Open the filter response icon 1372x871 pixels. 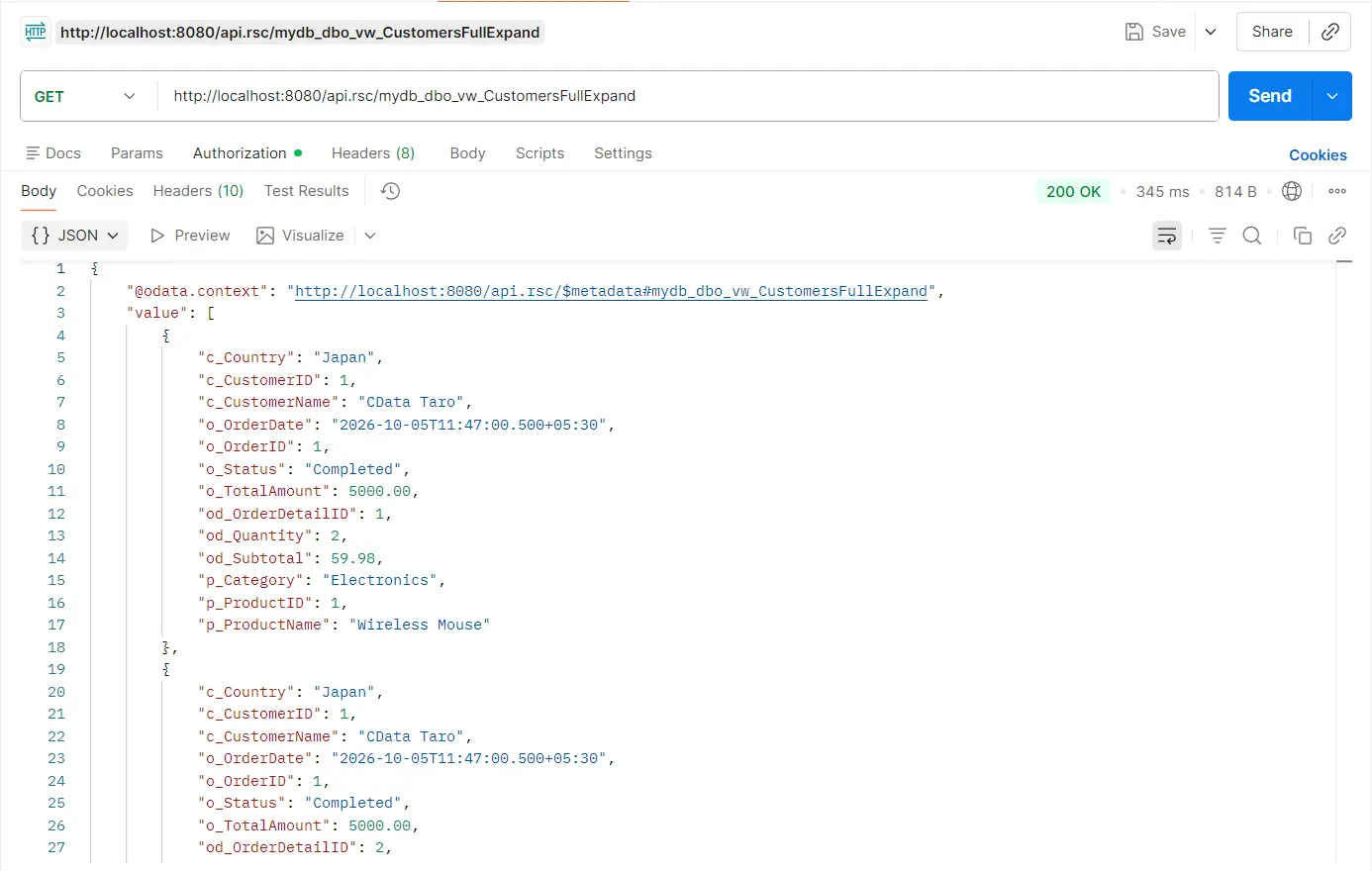pos(1218,236)
